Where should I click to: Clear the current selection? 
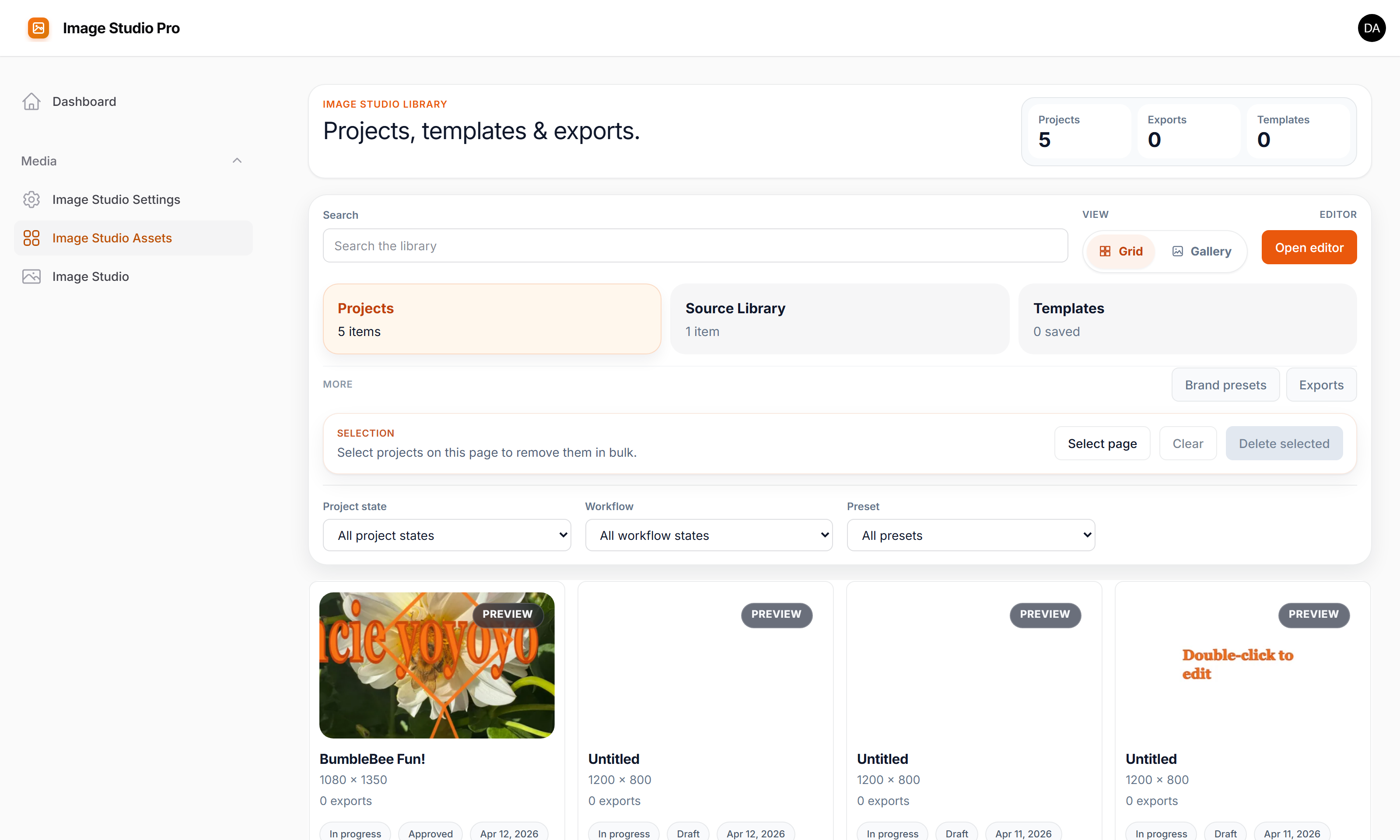pyautogui.click(x=1187, y=443)
